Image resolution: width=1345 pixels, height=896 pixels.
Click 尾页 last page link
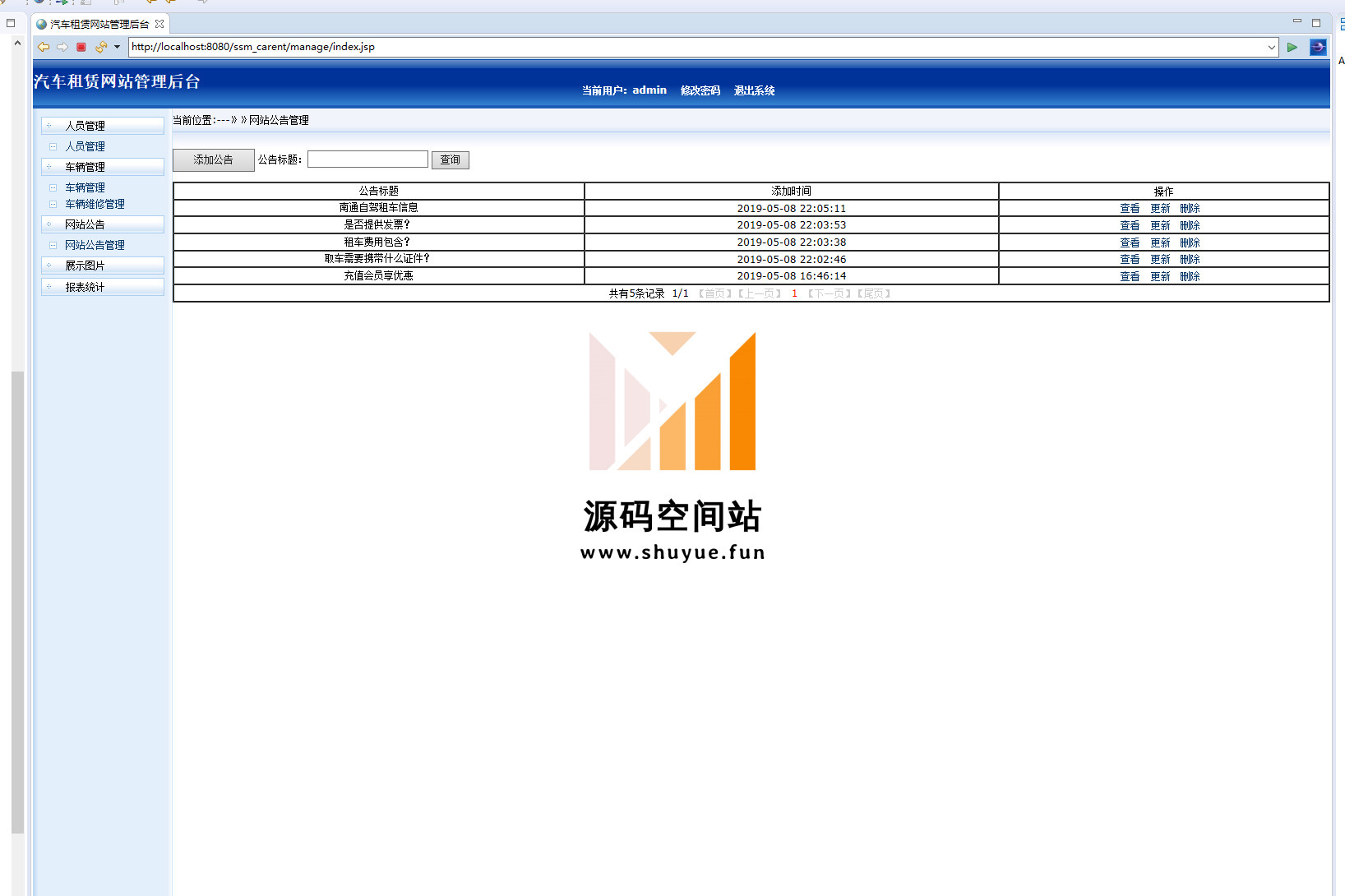pos(874,293)
